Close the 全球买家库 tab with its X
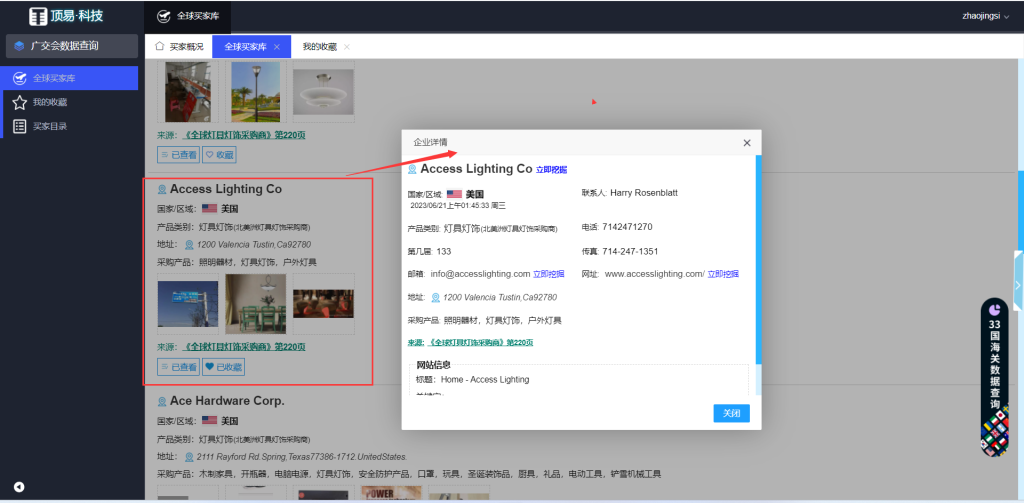The height and width of the screenshot is (503, 1024). pos(277,47)
